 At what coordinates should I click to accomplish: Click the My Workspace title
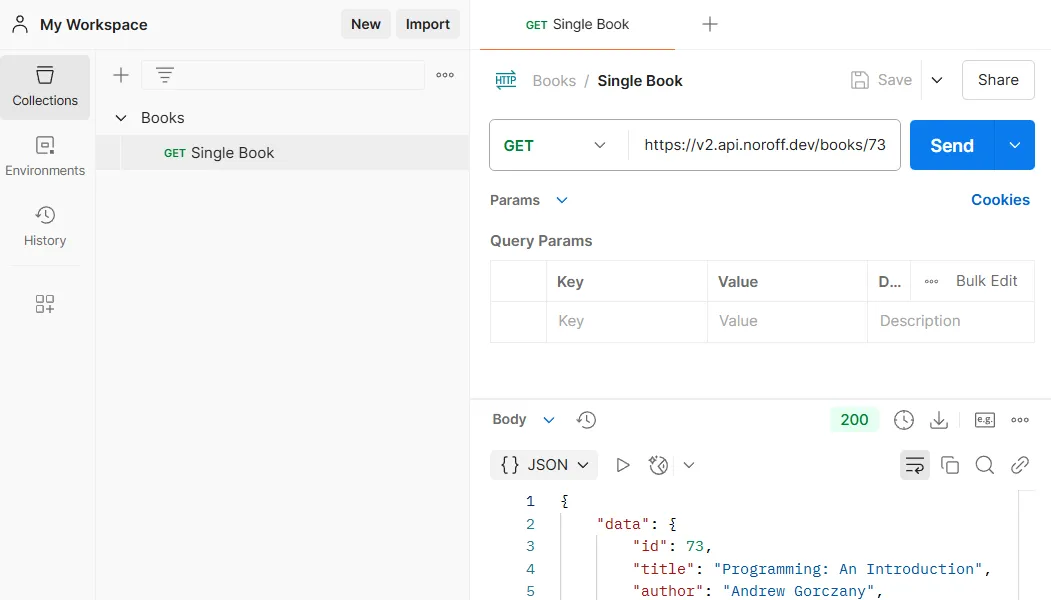[94, 25]
